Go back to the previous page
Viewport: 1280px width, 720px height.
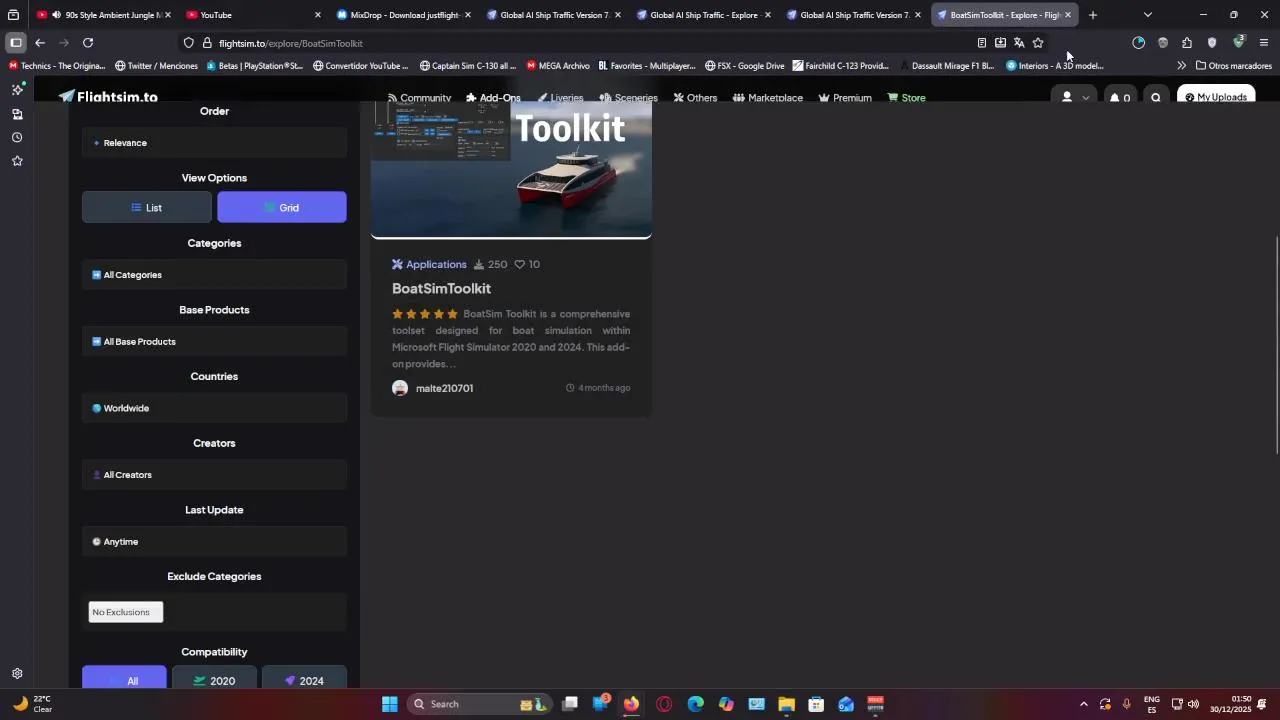[40, 43]
